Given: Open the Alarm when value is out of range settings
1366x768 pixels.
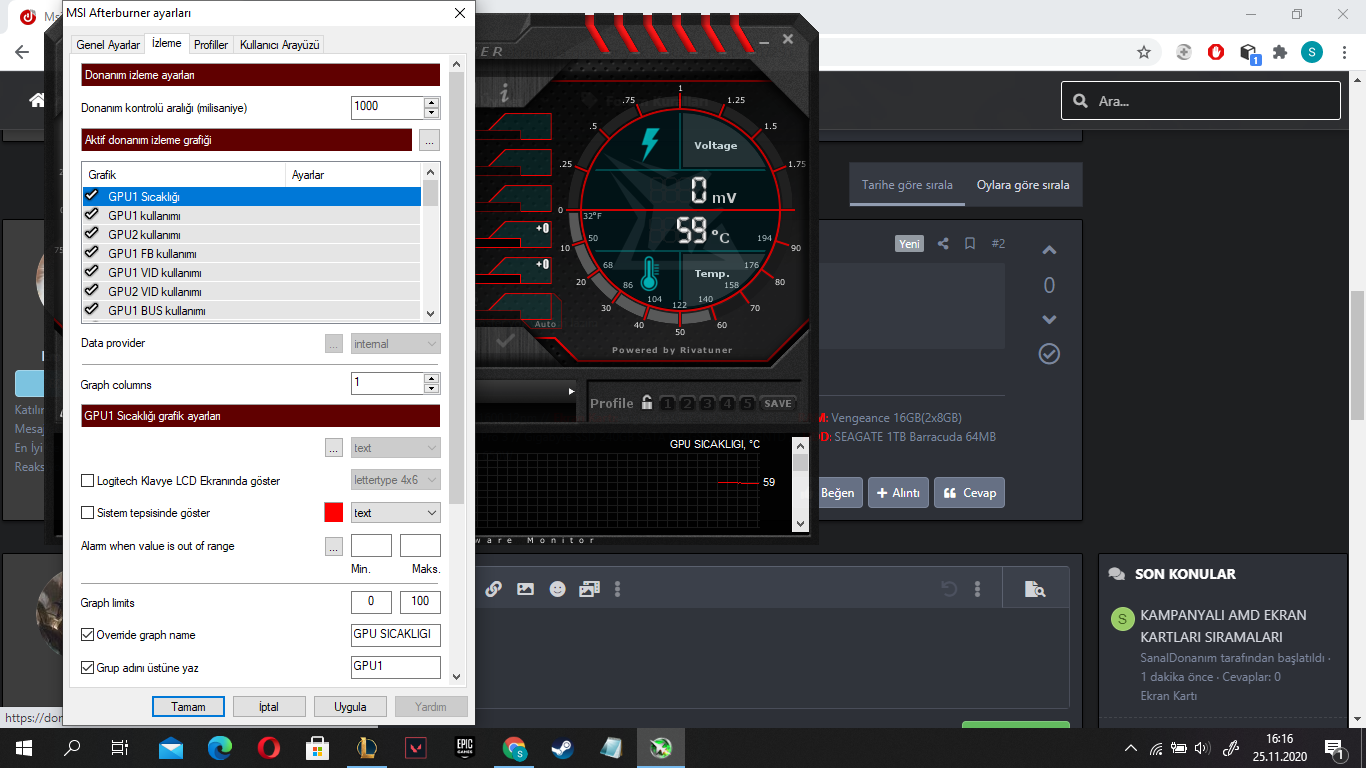Looking at the screenshot, I should (333, 546).
